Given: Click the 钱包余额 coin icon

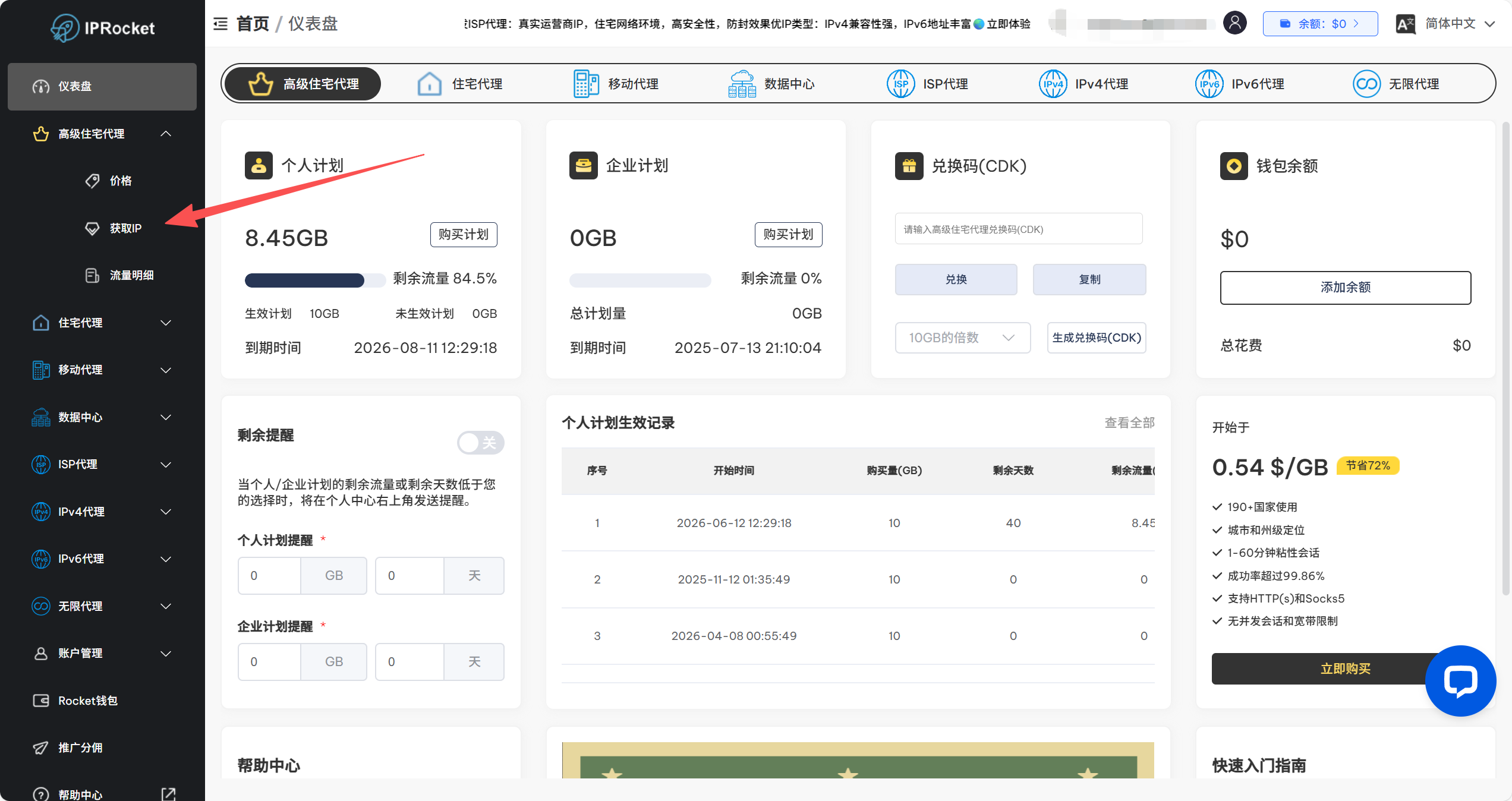Looking at the screenshot, I should tap(1234, 166).
